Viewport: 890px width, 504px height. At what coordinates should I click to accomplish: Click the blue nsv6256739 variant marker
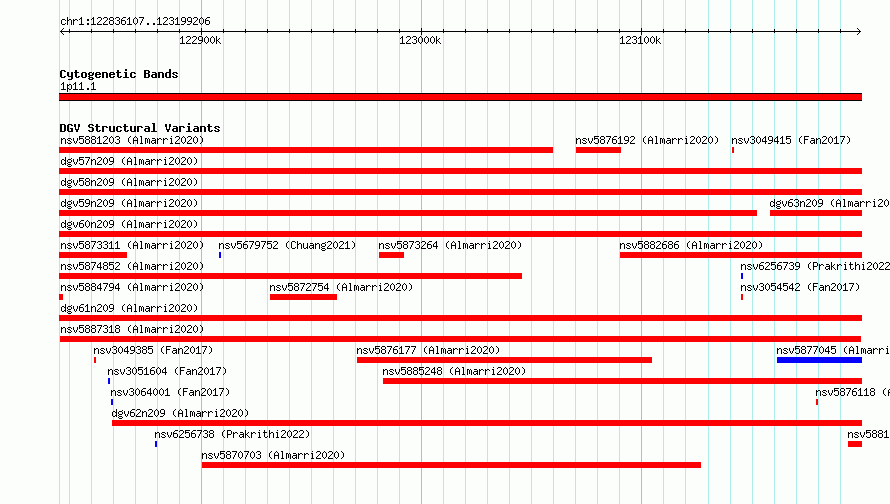tap(742, 276)
